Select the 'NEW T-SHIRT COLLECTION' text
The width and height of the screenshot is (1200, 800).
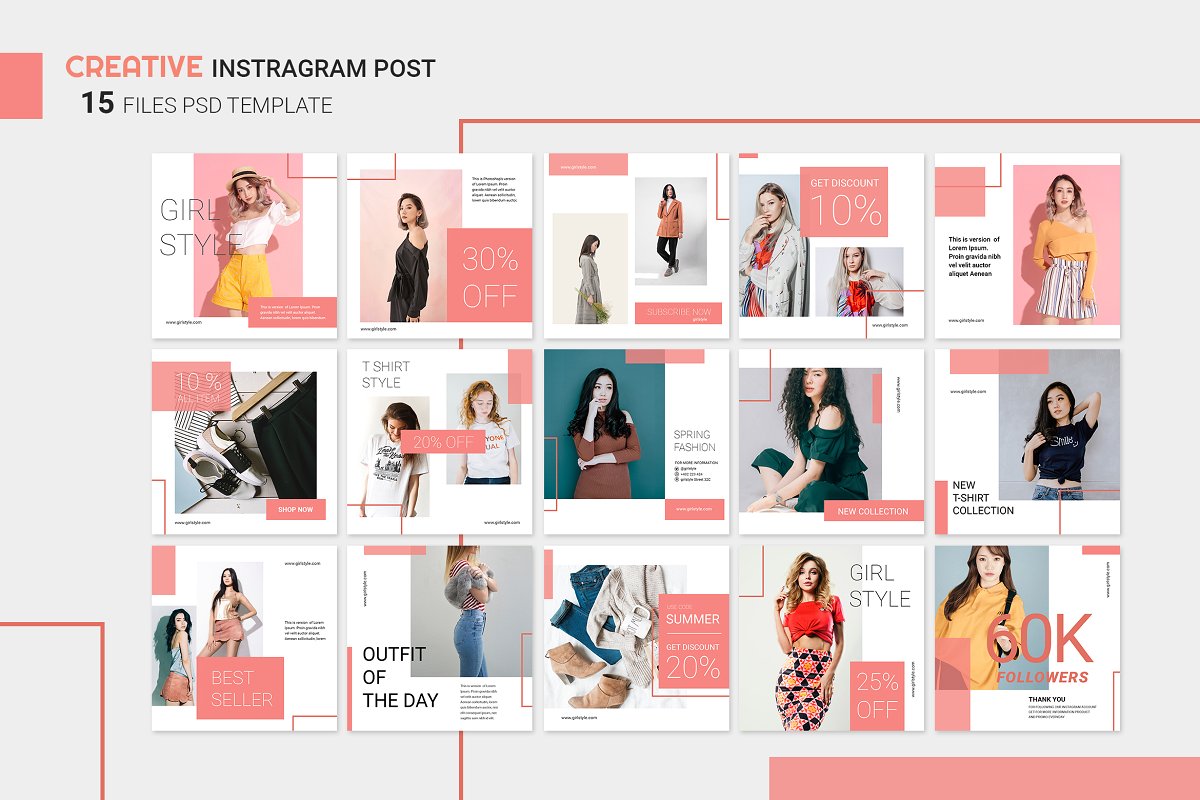click(983, 498)
